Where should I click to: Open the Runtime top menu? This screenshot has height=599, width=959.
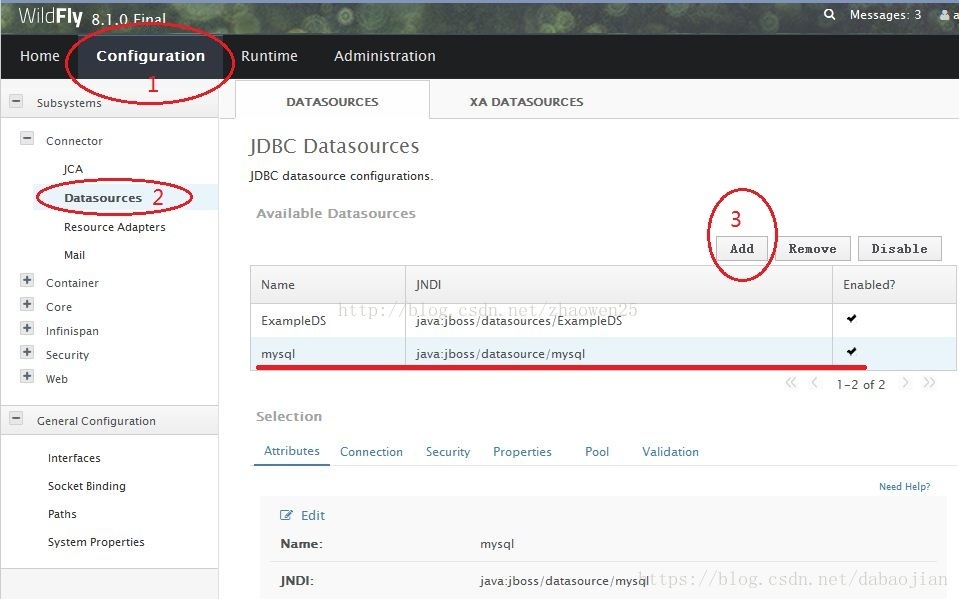[269, 56]
